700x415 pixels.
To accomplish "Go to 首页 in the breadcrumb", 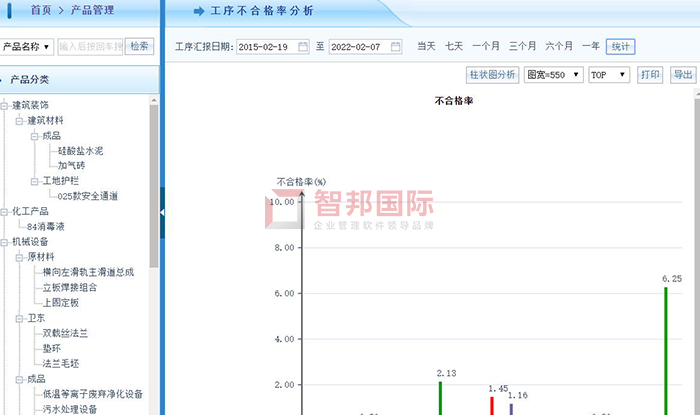I will pos(41,10).
